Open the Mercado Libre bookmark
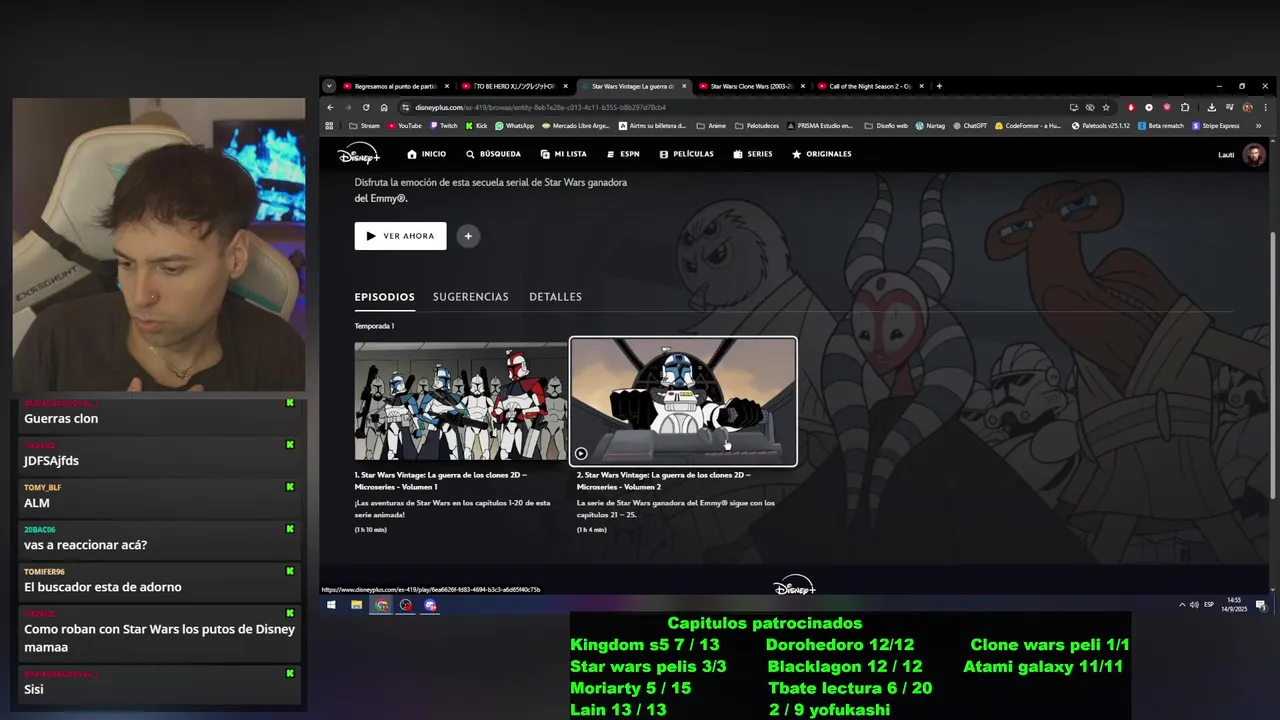The width and height of the screenshot is (1280, 720). pyautogui.click(x=577, y=126)
